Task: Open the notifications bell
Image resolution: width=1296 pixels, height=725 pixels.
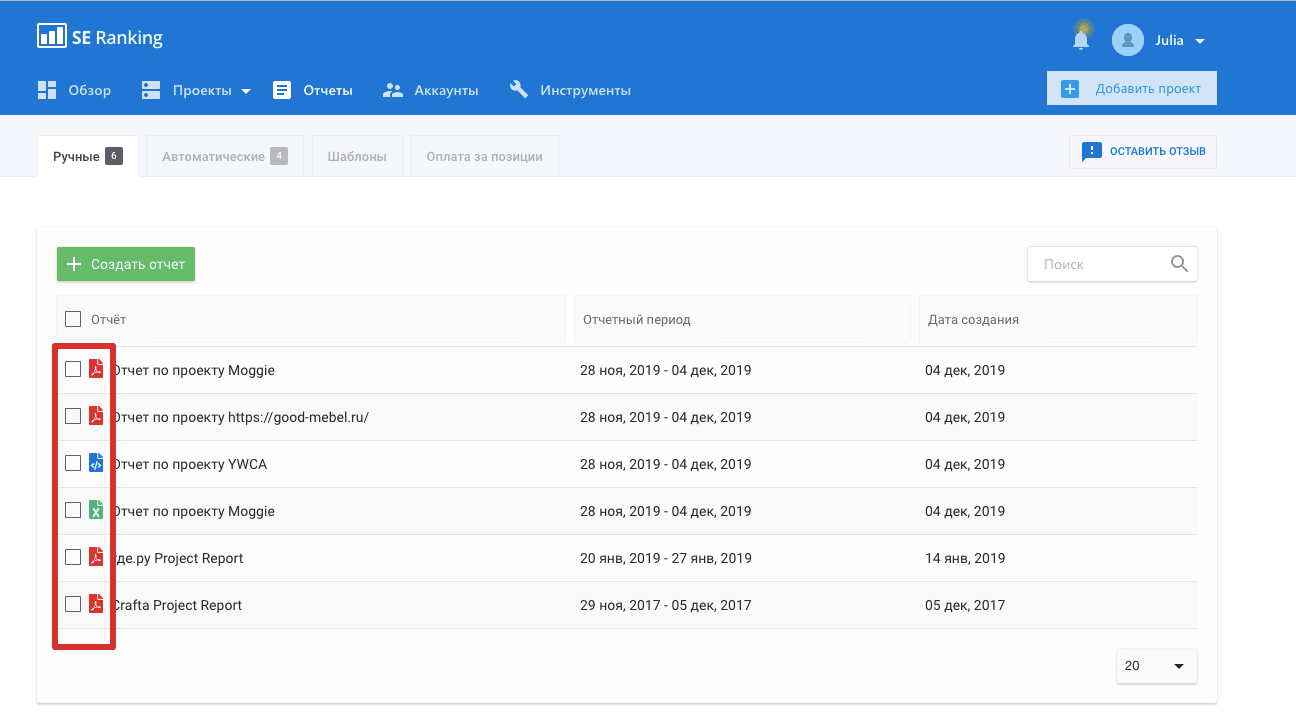Action: (x=1081, y=39)
